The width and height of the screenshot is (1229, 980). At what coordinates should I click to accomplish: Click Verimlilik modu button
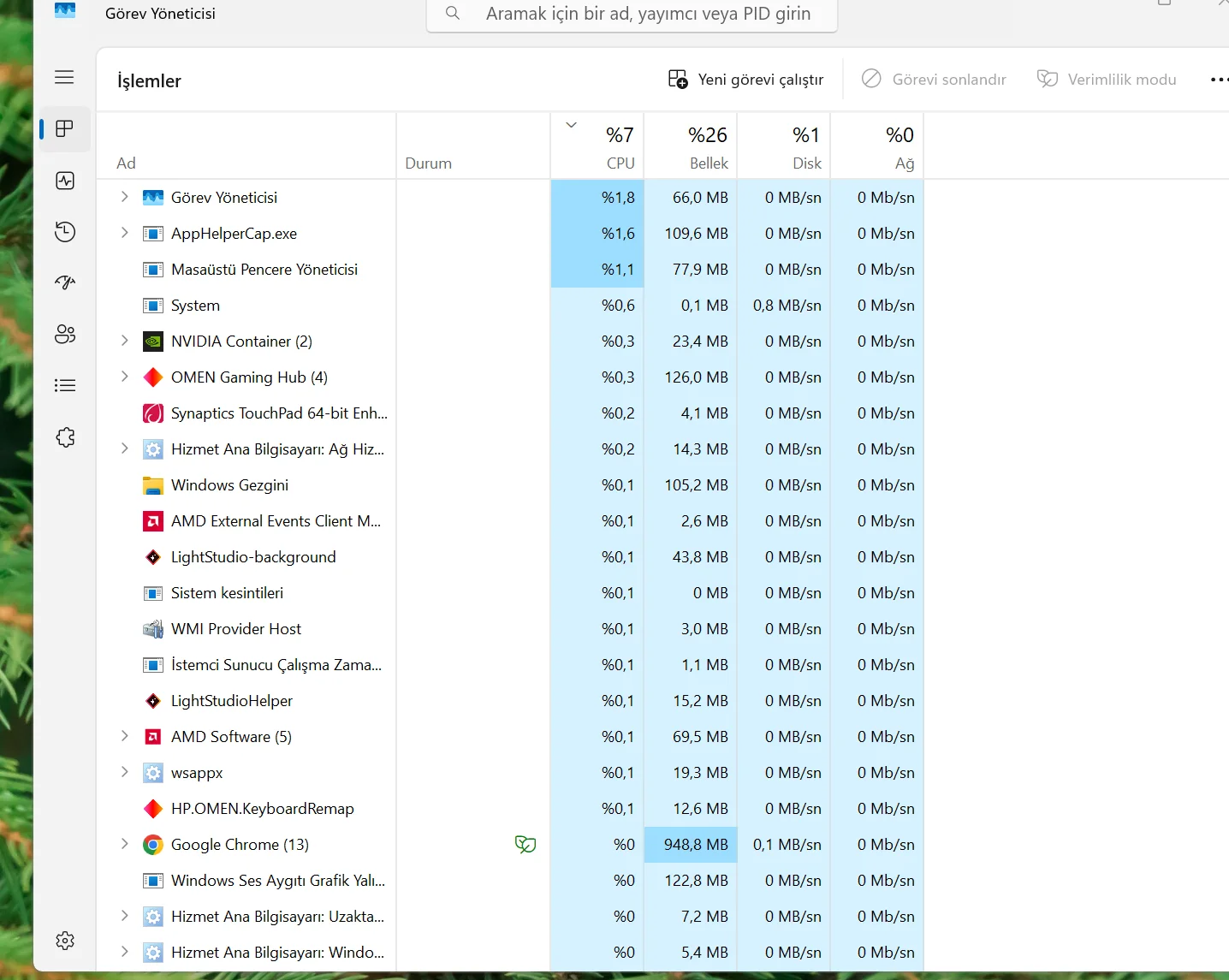[x=1107, y=80]
